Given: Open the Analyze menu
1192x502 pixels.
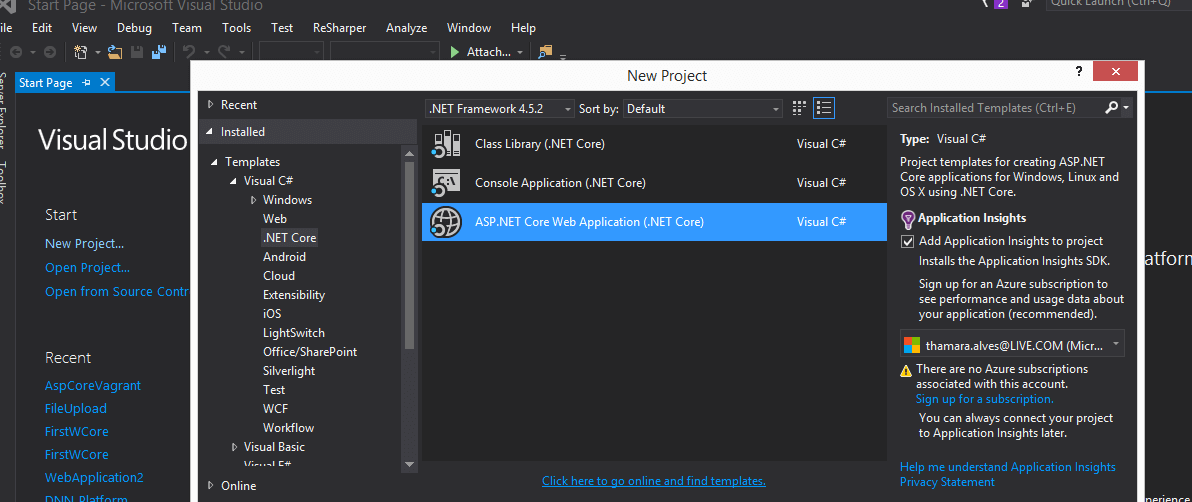Looking at the screenshot, I should [x=407, y=27].
